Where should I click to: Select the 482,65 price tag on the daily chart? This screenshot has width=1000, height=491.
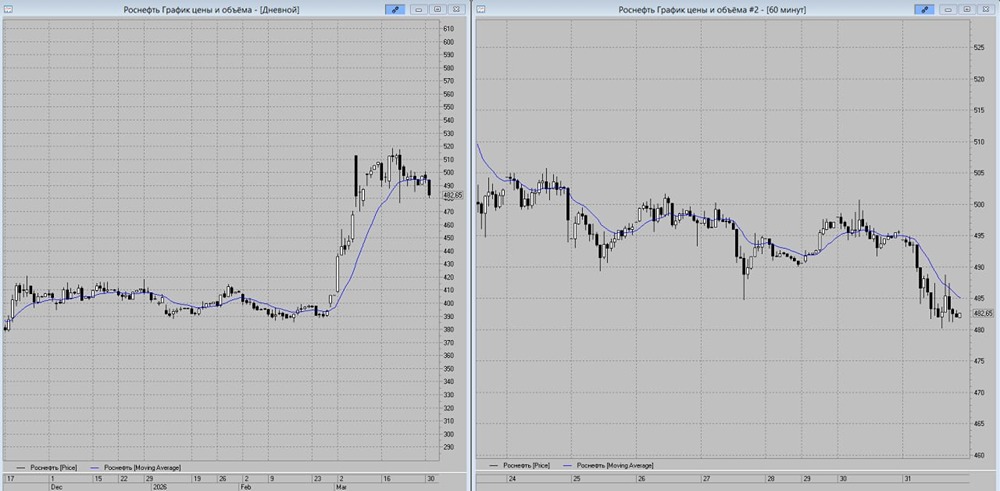[453, 196]
